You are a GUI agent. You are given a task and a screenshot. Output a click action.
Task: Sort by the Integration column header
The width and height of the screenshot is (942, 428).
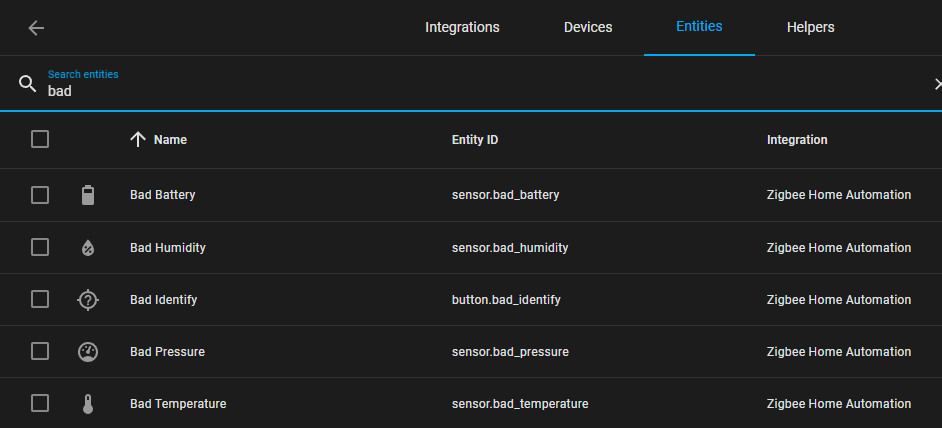797,140
